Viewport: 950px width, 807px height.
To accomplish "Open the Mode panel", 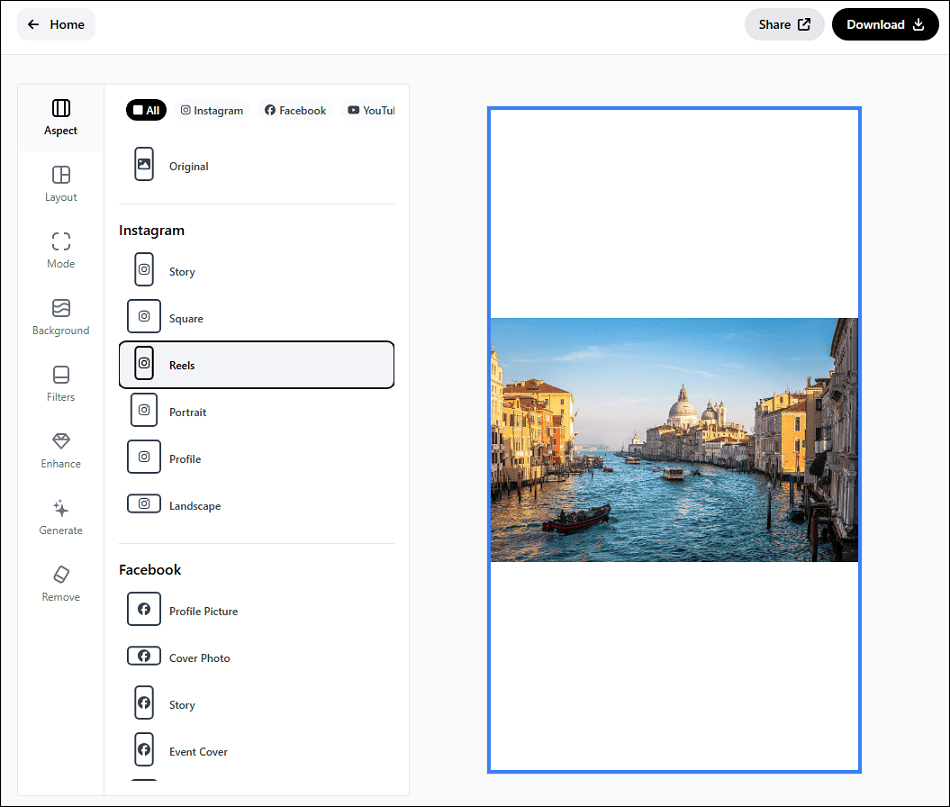I will point(60,250).
